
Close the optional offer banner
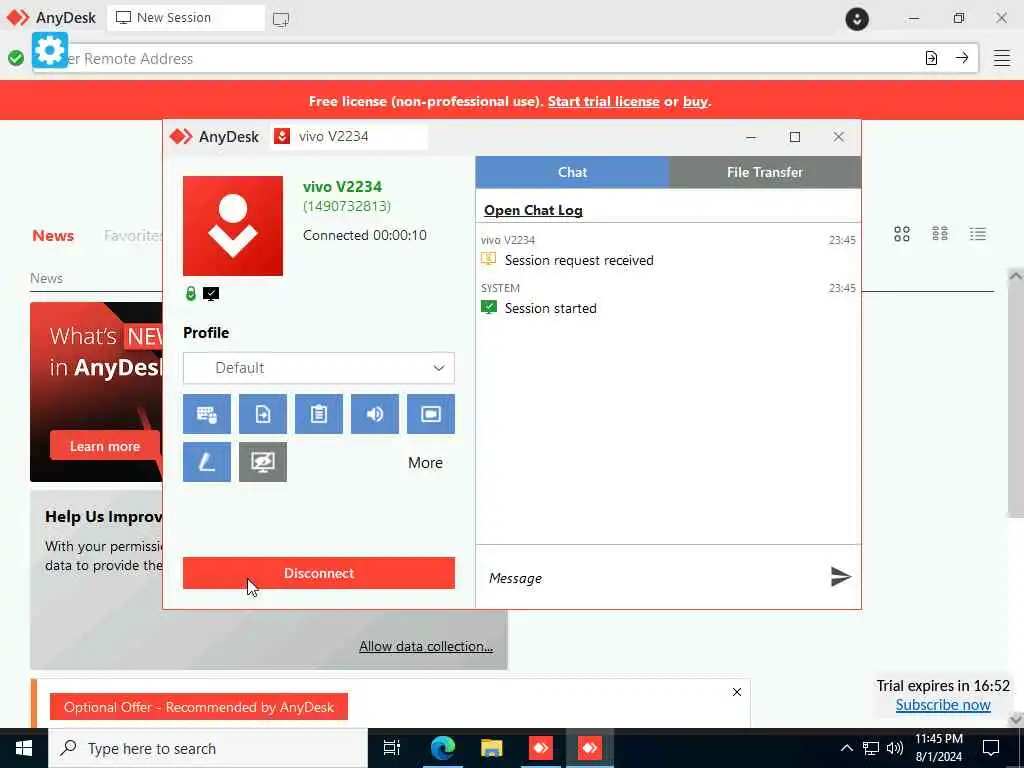(737, 692)
